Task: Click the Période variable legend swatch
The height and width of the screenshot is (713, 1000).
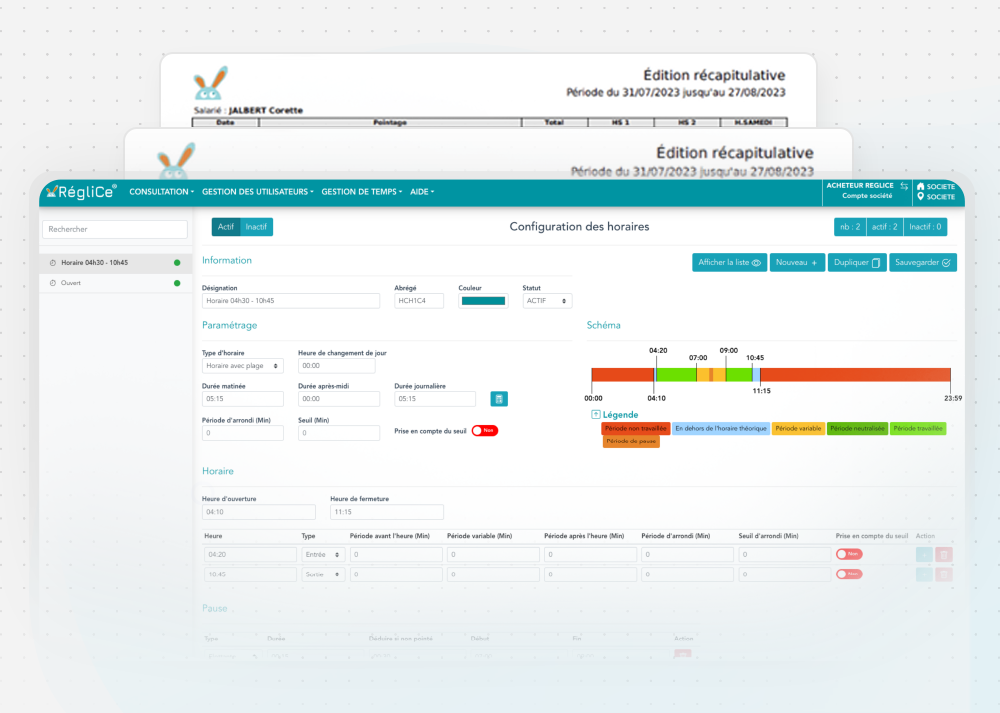Action: (x=798, y=429)
